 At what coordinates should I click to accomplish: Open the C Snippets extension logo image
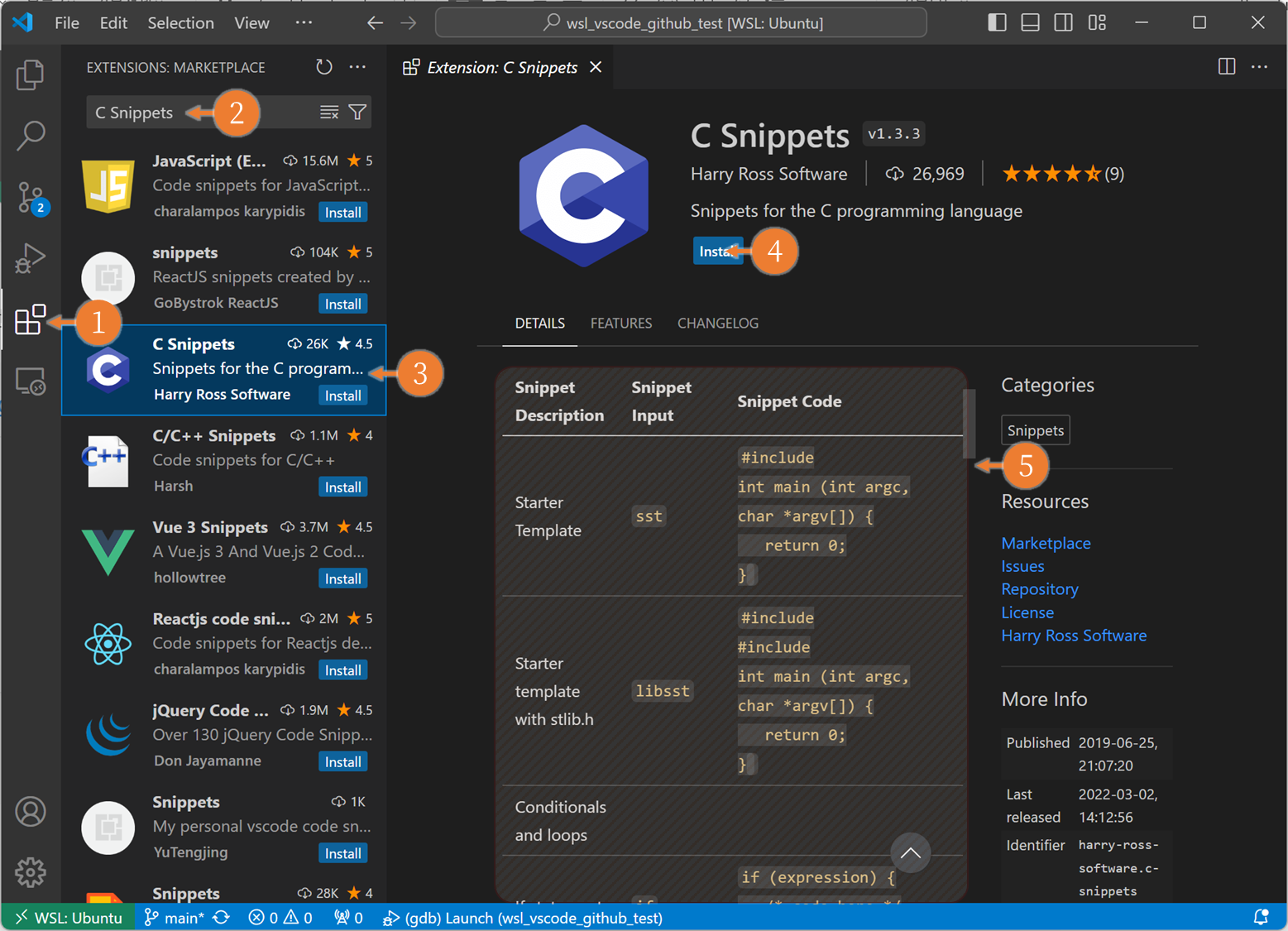pos(584,196)
